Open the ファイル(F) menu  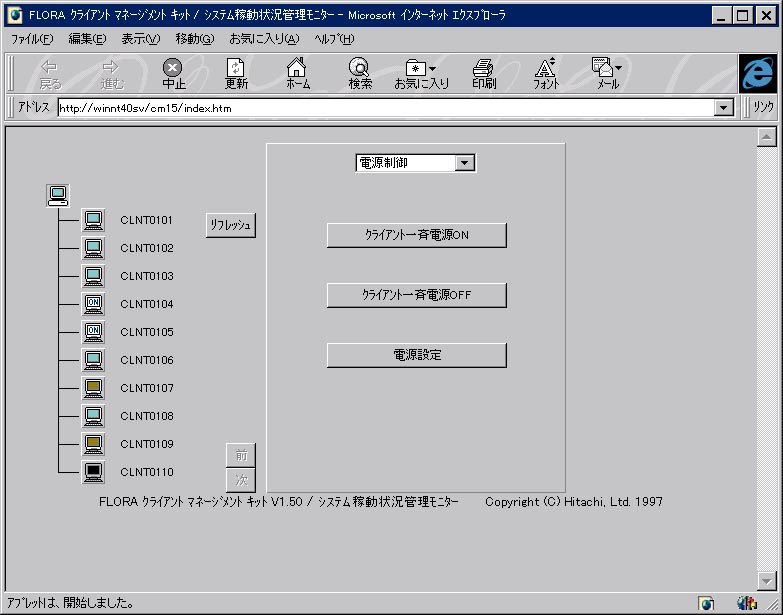tap(32, 39)
